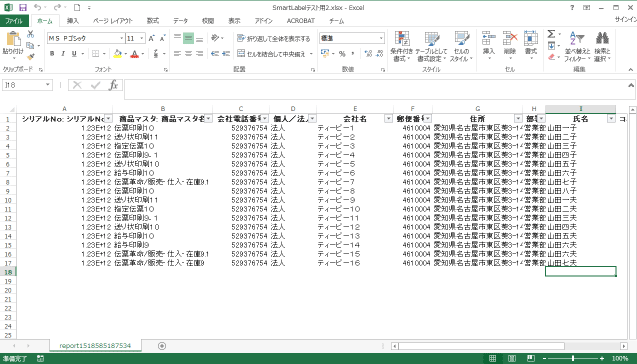The image size is (637, 364).
Task: Switch to Page Layout view in status bar
Action: [x=512, y=358]
